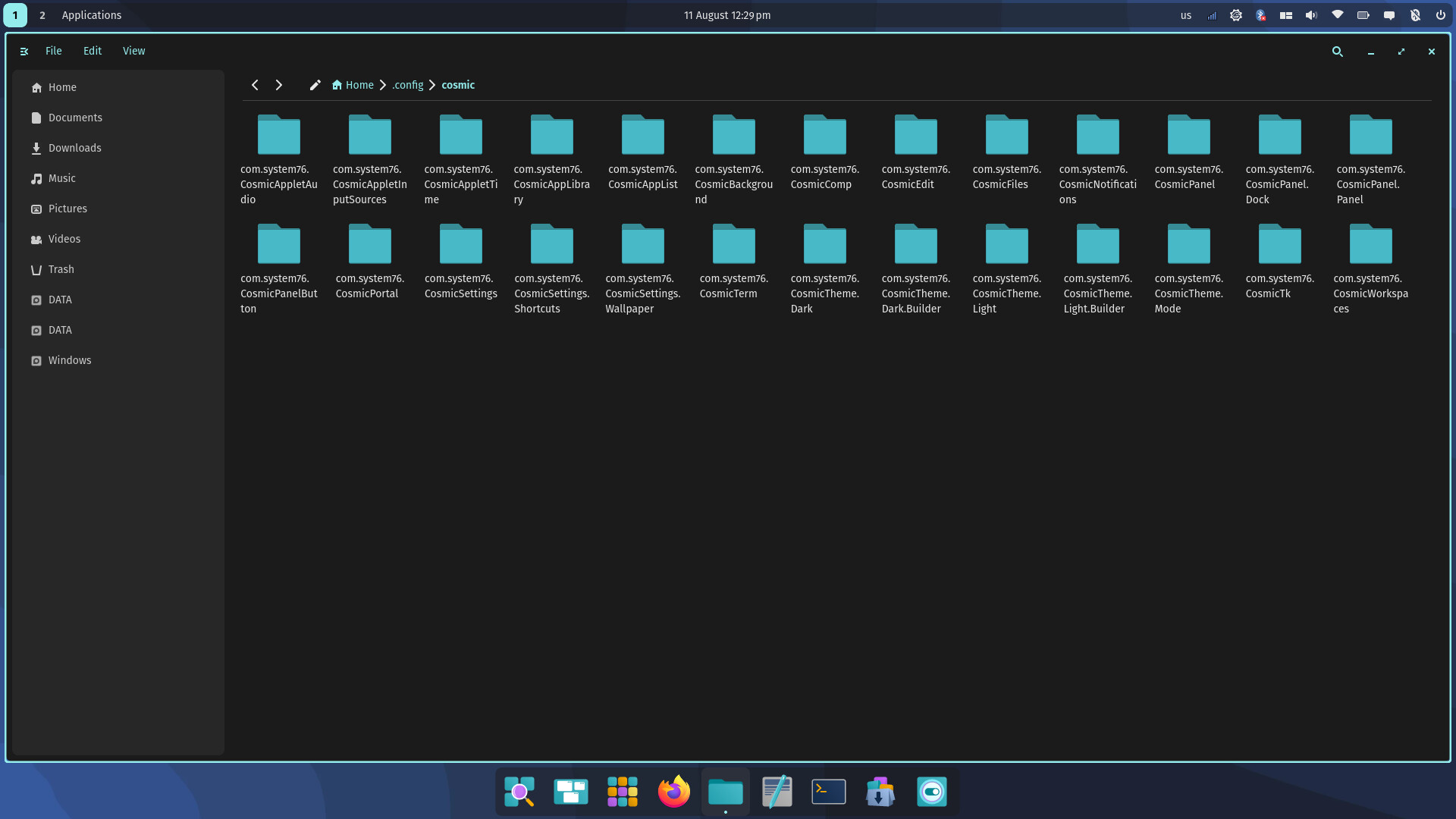1456x819 pixels.
Task: Open the battery applet in panel
Action: tap(1363, 15)
